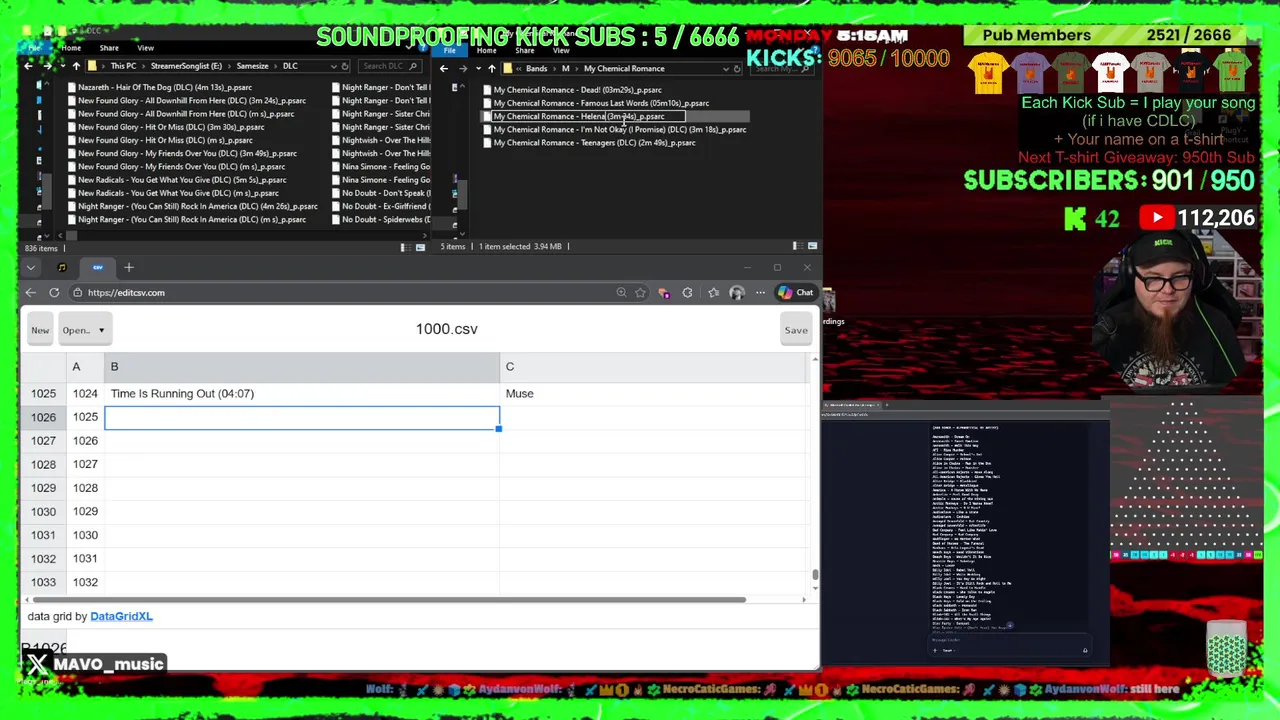Click the grid's vertical scrollbar thumb
This screenshot has height=720, width=1280.
[815, 574]
